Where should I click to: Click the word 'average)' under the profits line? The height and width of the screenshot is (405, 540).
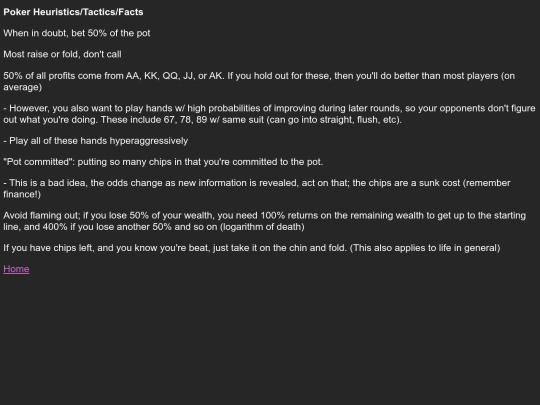23,87
